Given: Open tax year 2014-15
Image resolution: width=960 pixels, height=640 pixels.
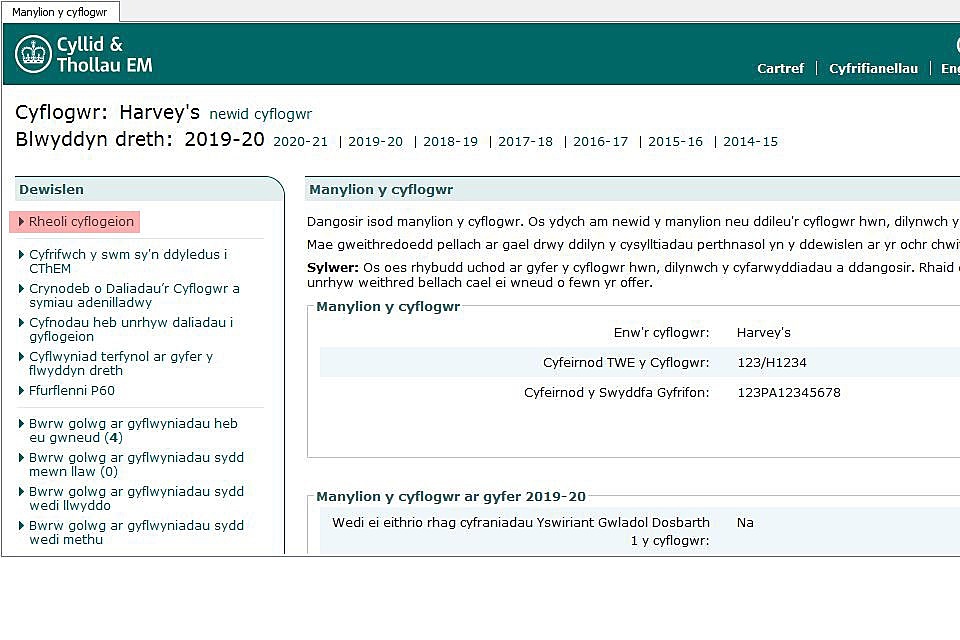Looking at the screenshot, I should [x=750, y=142].
